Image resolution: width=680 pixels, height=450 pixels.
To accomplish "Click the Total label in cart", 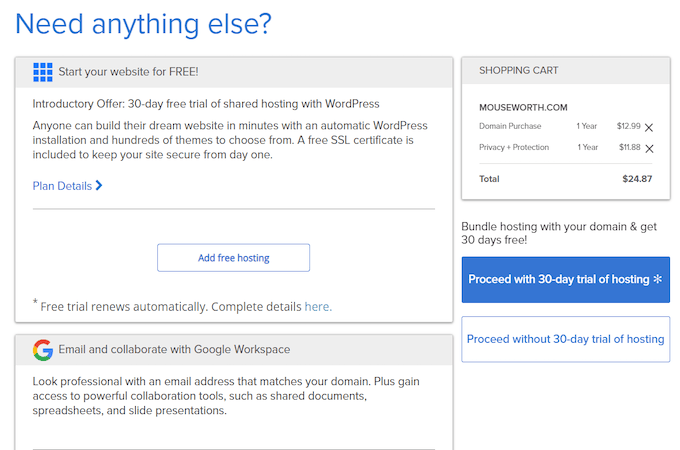I will pyautogui.click(x=489, y=179).
